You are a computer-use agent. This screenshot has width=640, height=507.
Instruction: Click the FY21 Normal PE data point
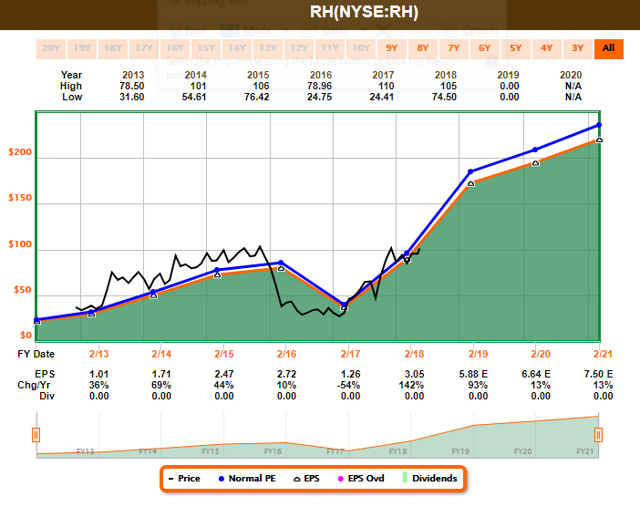click(x=599, y=125)
